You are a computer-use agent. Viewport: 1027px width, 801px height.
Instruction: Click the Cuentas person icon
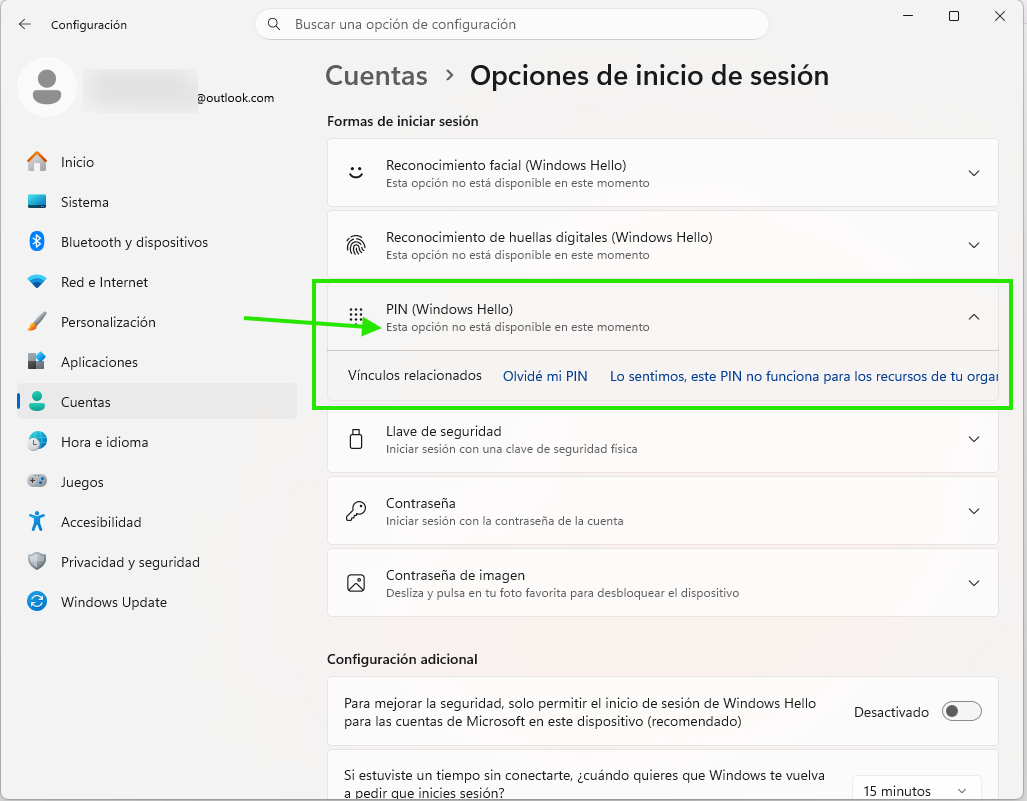[37, 401]
